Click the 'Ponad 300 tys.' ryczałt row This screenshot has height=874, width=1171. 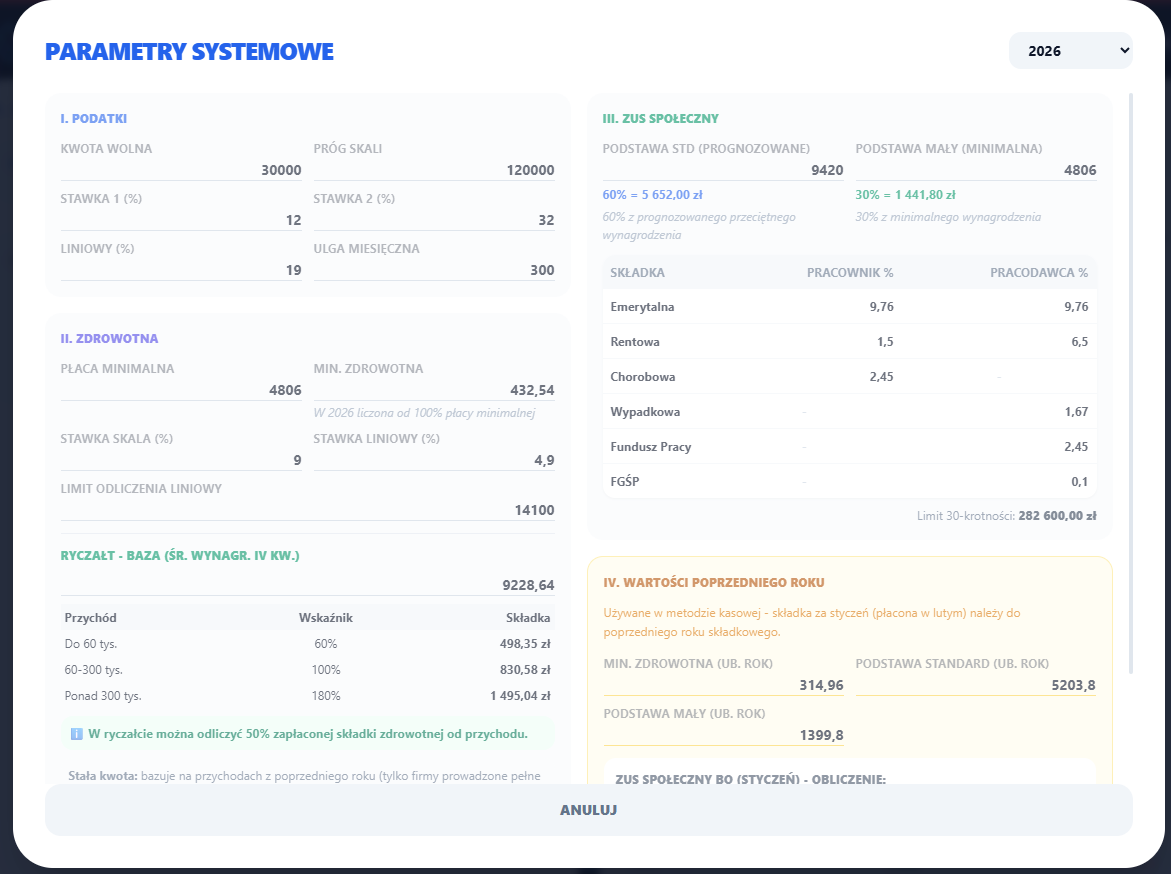click(308, 696)
